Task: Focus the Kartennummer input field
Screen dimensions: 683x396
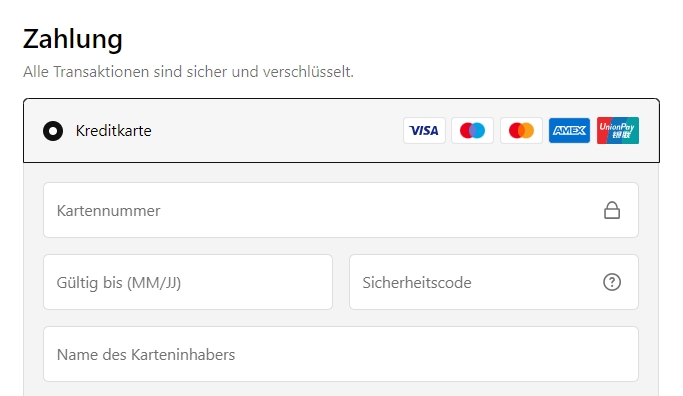Action: tap(341, 210)
